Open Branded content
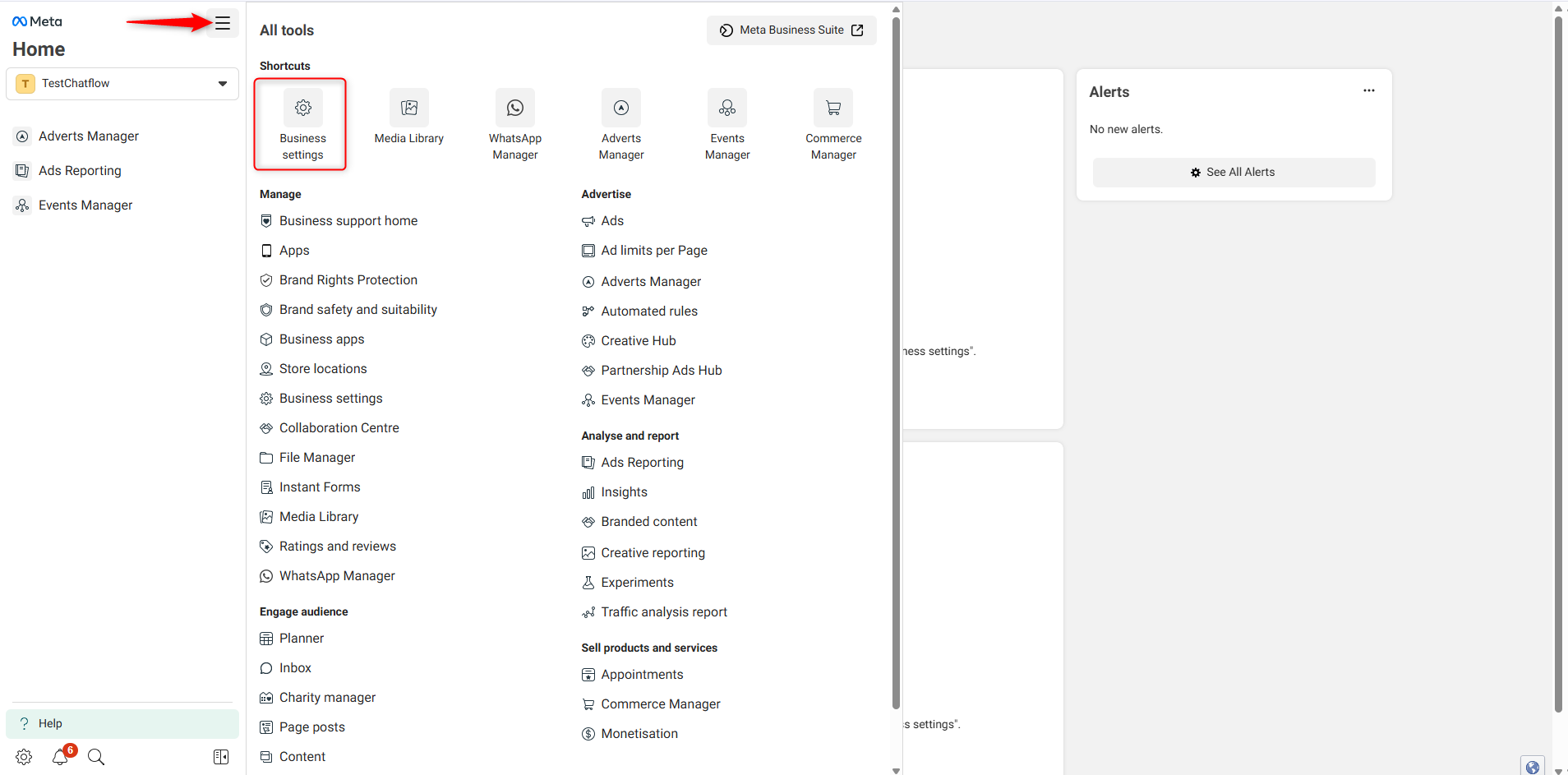 coord(639,522)
